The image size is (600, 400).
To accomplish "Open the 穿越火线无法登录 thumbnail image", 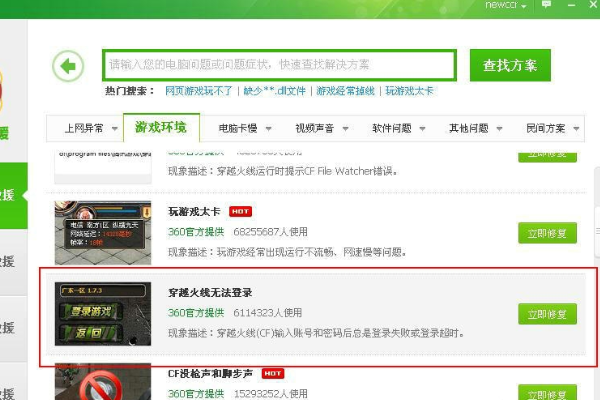I will 103,314.
